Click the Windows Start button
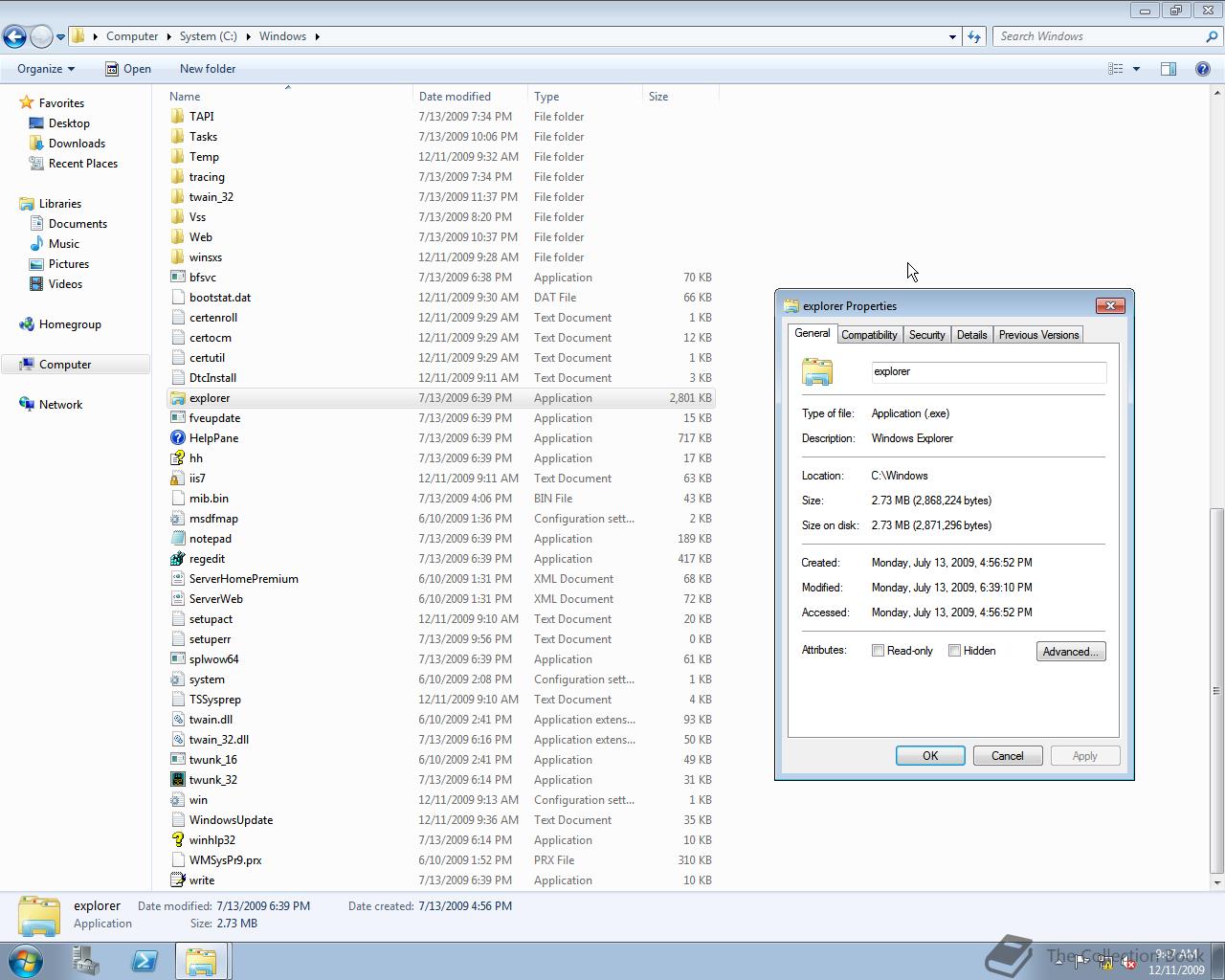The width and height of the screenshot is (1225, 980). click(26, 961)
